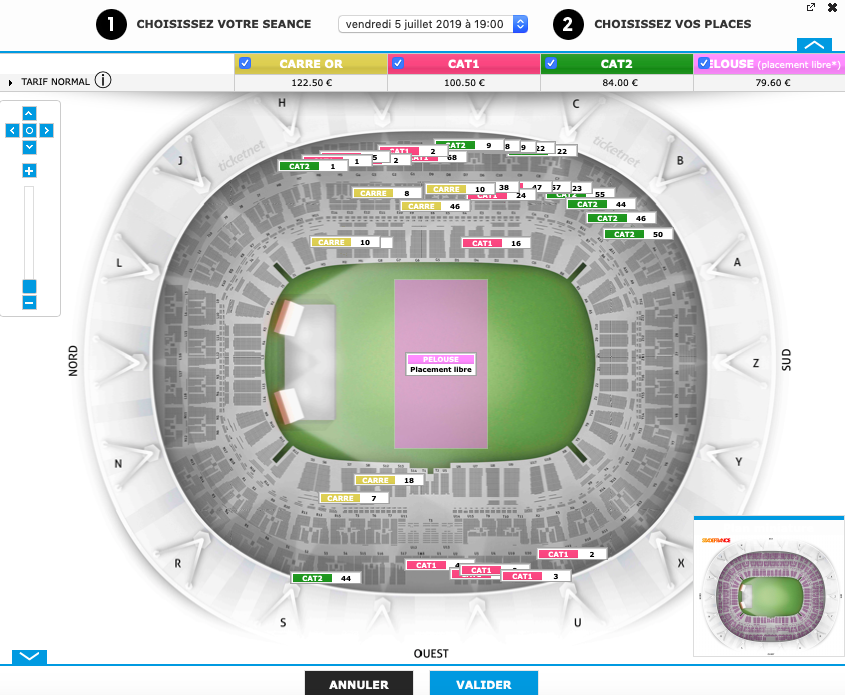Select the Pelouse Placement libre zone

point(441,364)
